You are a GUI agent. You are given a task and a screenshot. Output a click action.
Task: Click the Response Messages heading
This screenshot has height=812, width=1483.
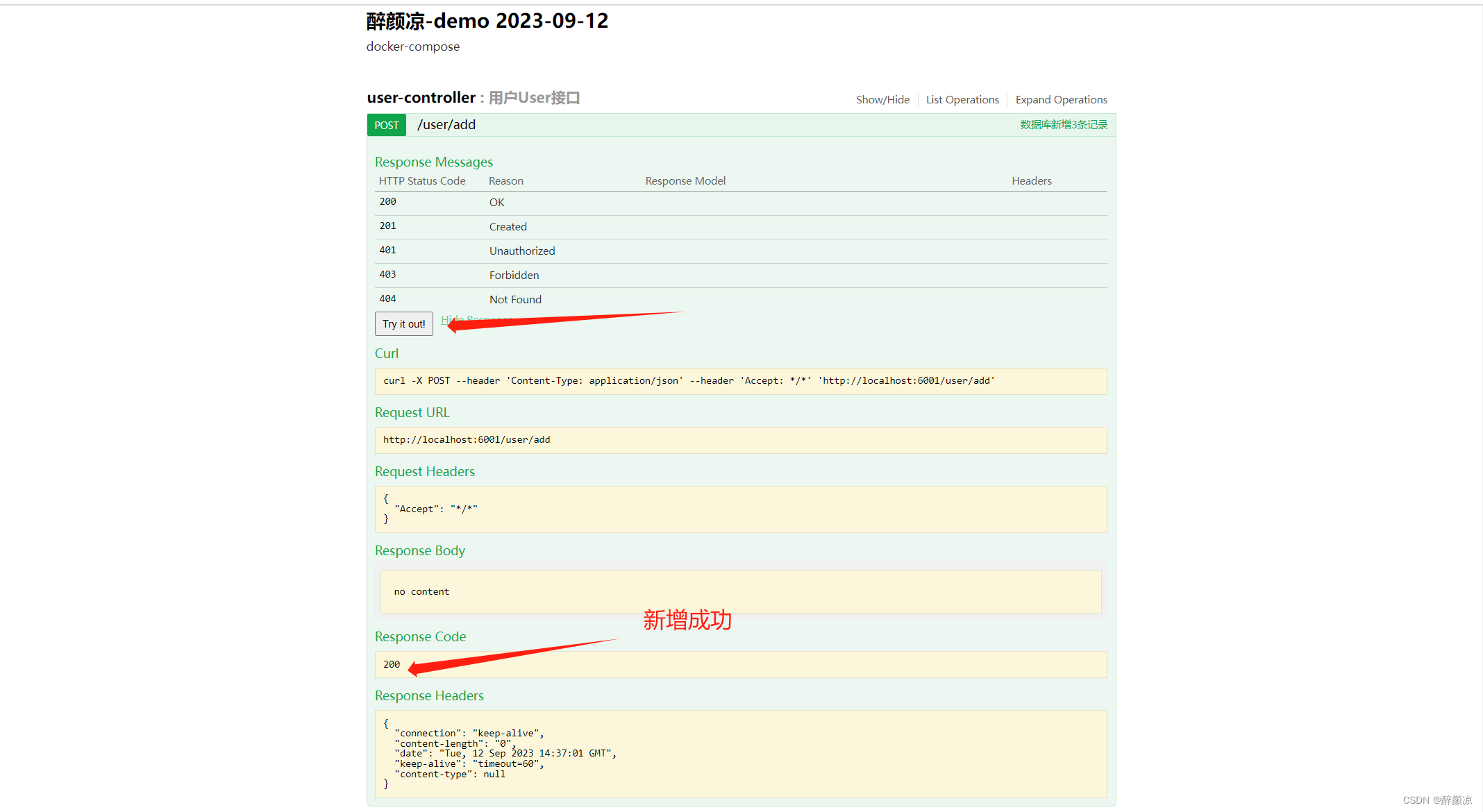[434, 162]
